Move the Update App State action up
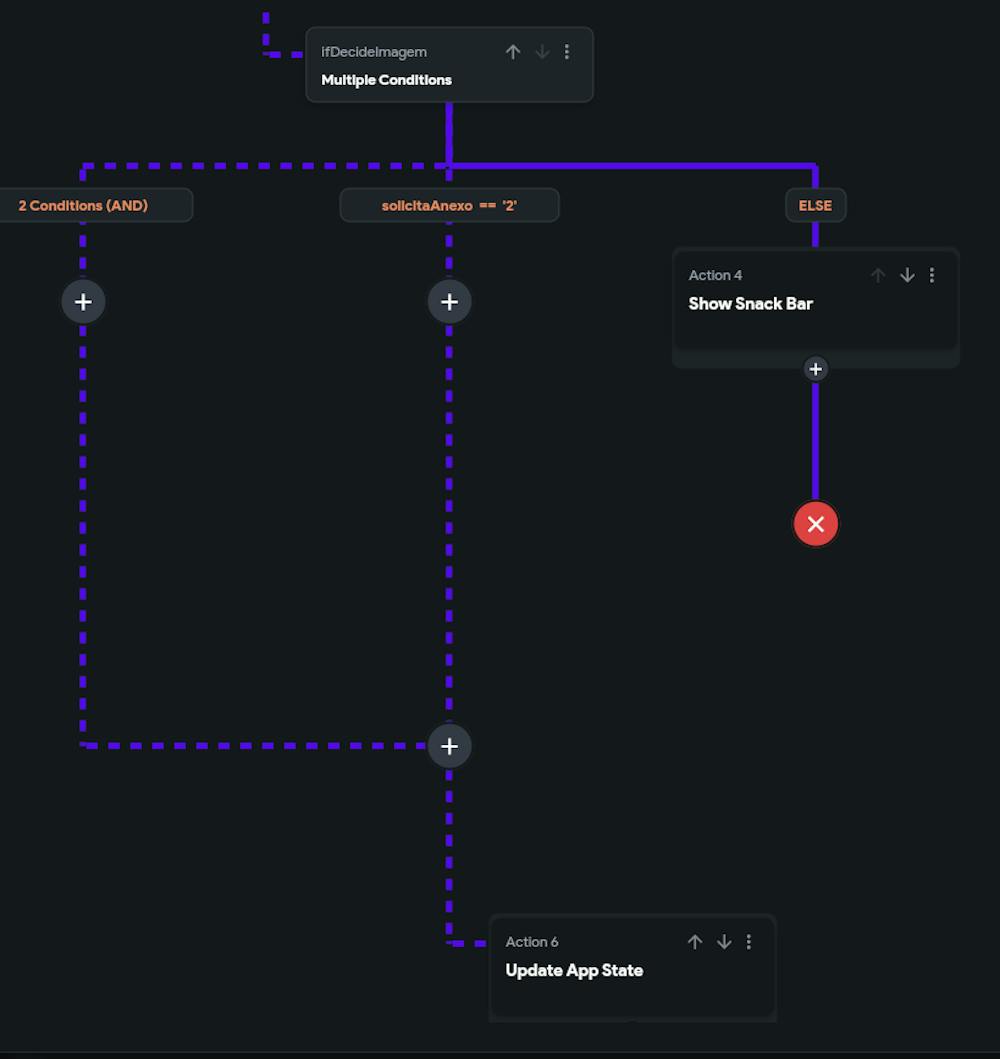 click(x=695, y=941)
